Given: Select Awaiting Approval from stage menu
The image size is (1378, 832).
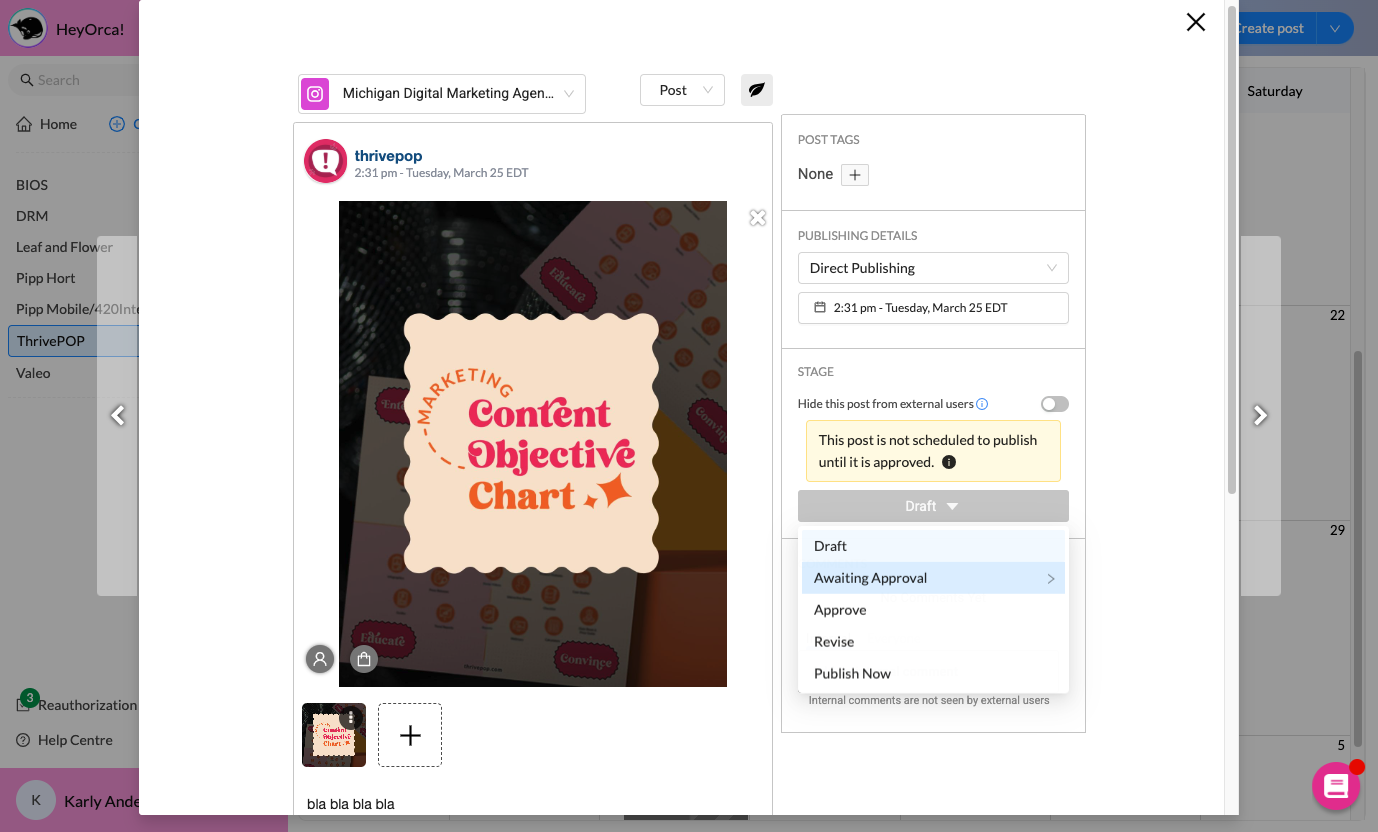Looking at the screenshot, I should pyautogui.click(x=933, y=578).
